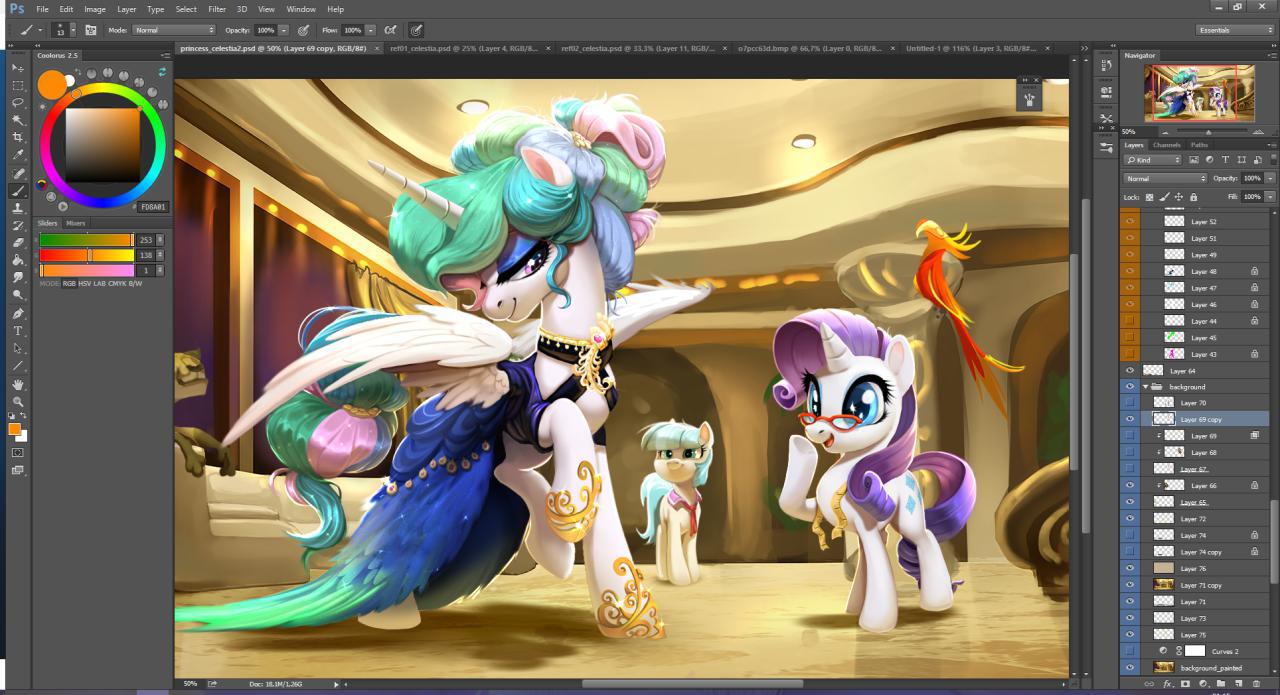Image resolution: width=1280 pixels, height=695 pixels.
Task: Show Layer 70 visibility box
Action: (x=1130, y=403)
